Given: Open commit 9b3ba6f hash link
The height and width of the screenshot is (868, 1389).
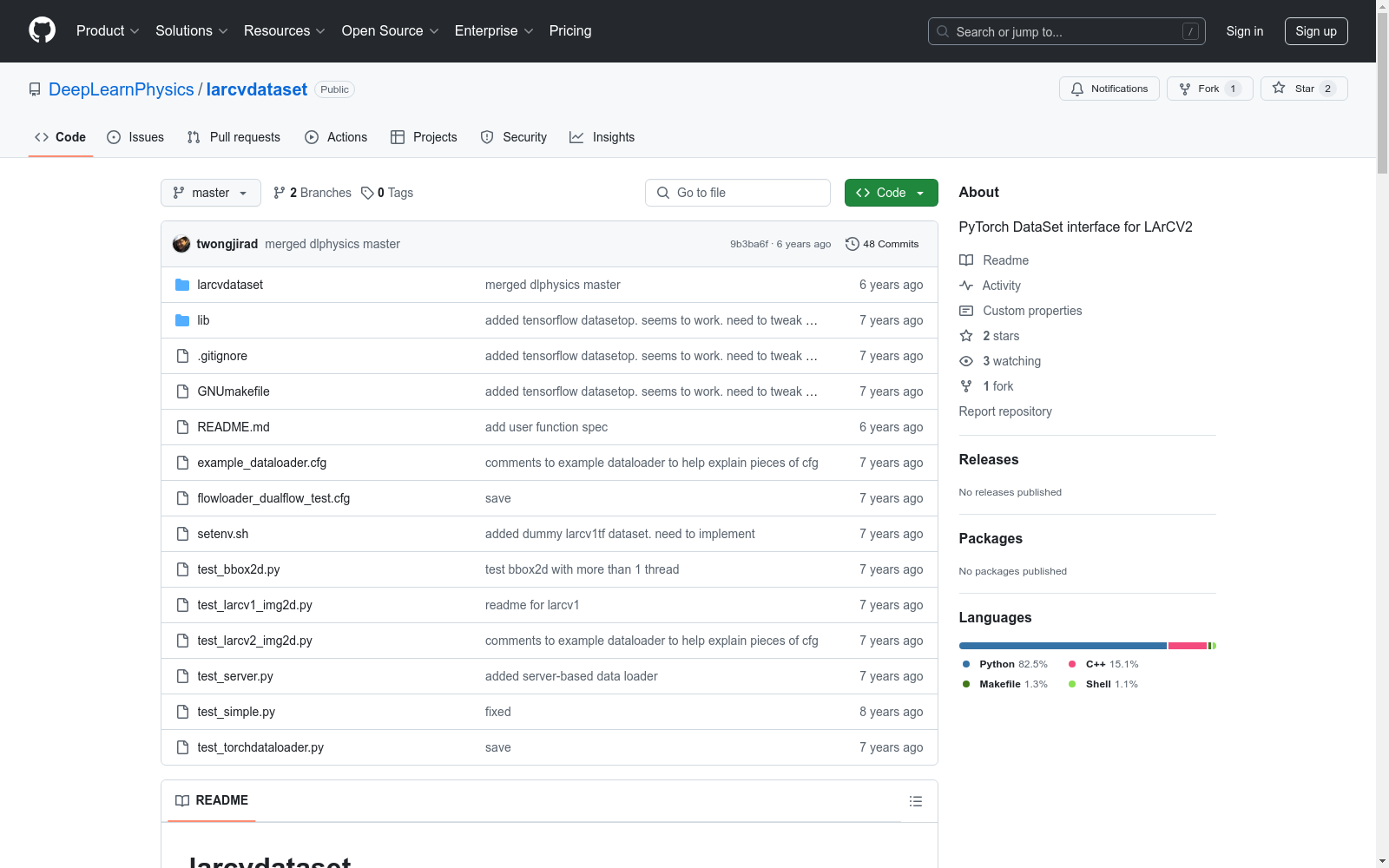Looking at the screenshot, I should (749, 244).
